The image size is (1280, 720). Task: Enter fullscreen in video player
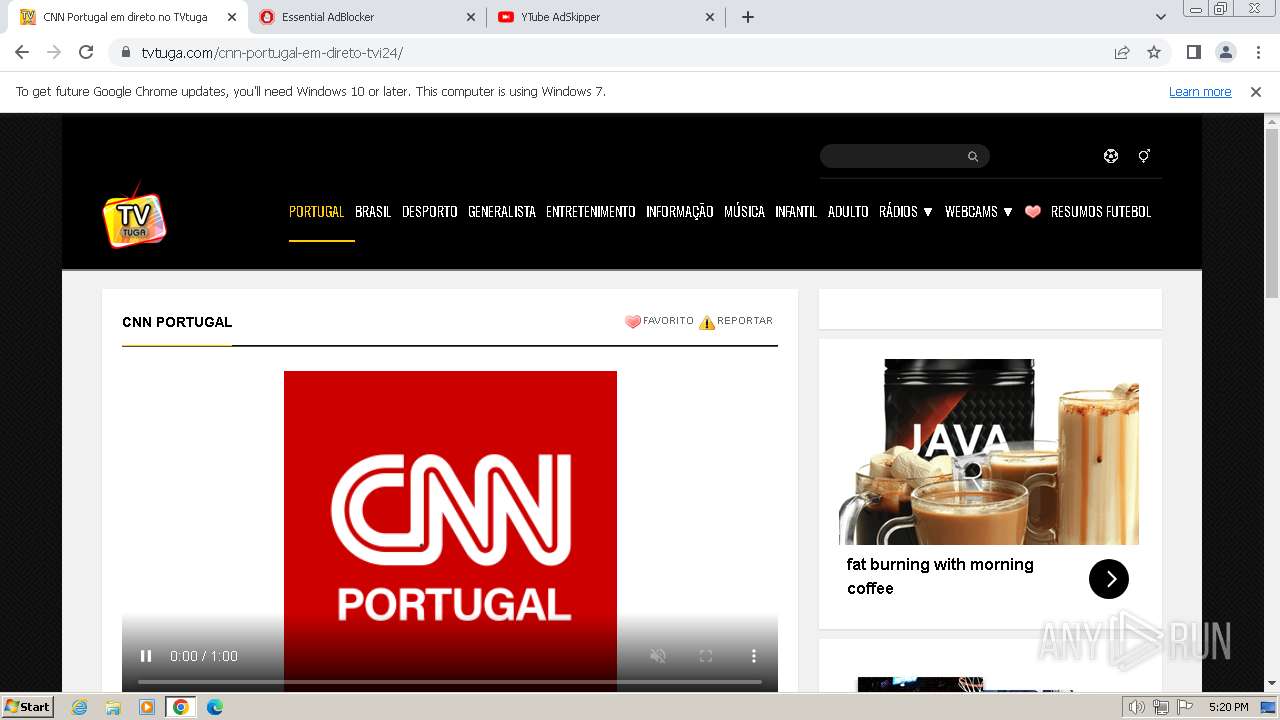coord(706,656)
